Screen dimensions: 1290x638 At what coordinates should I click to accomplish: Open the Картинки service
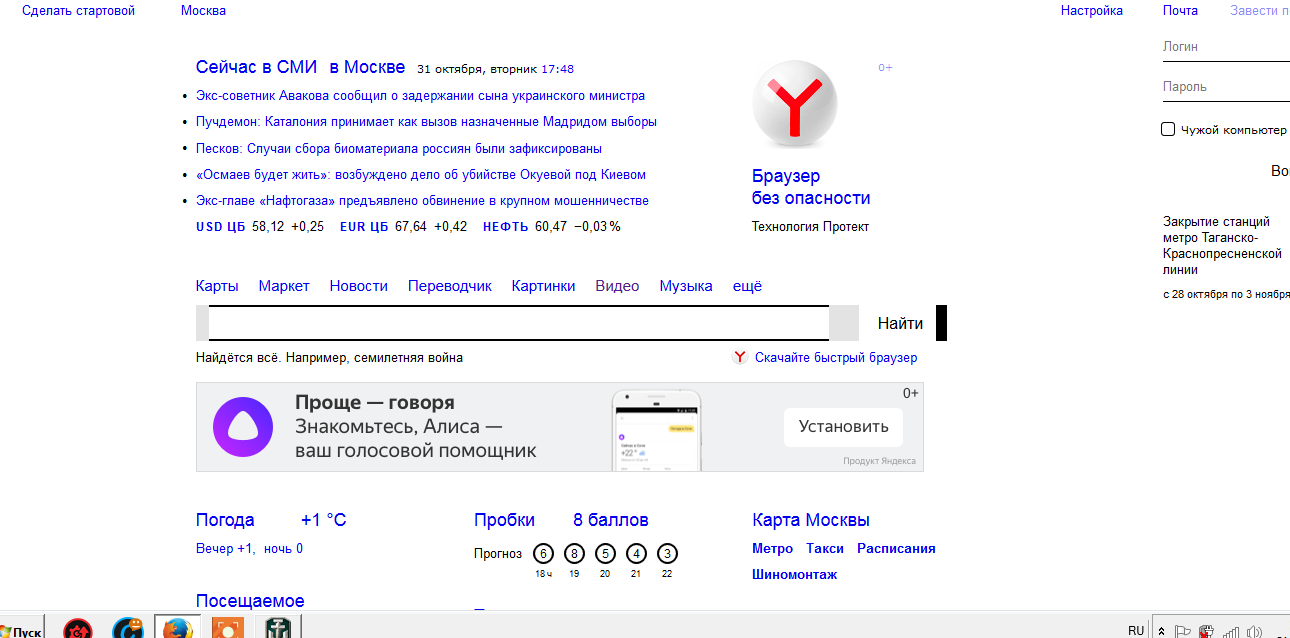point(543,286)
